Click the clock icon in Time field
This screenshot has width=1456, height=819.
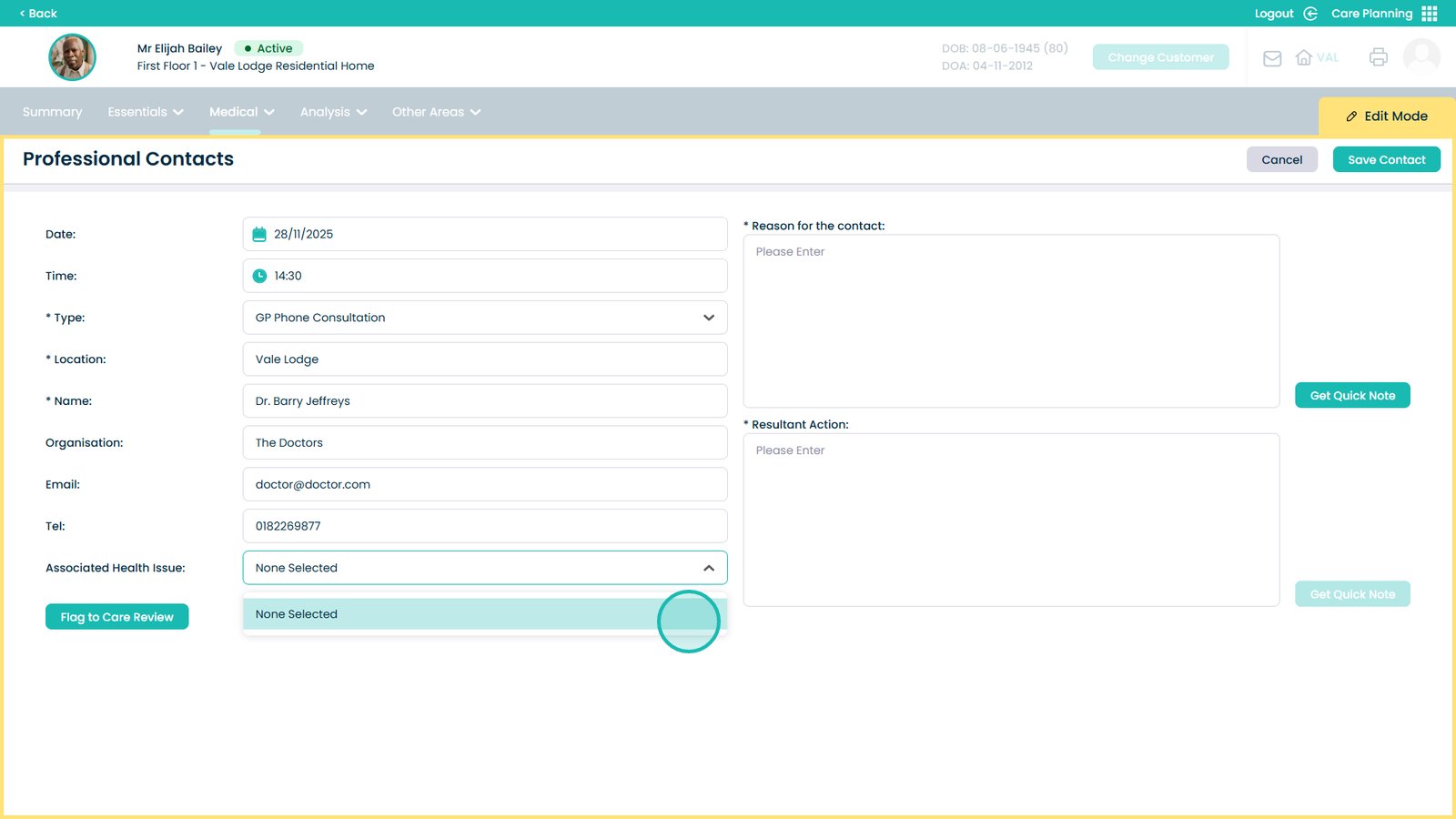coord(259,276)
